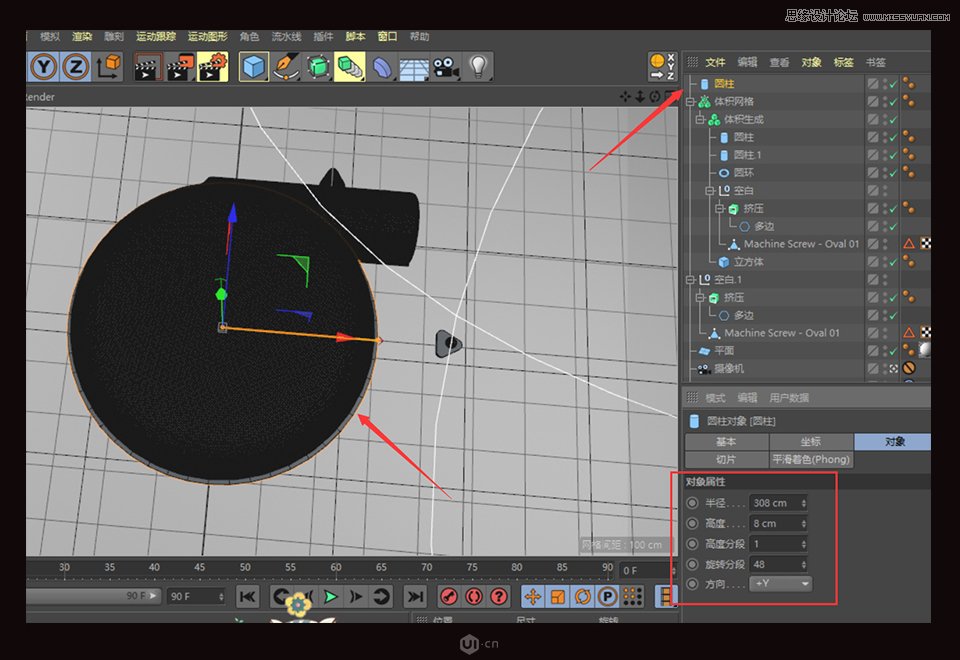
Task: Click the up stepper for 旋转分段
Action: pos(802,559)
